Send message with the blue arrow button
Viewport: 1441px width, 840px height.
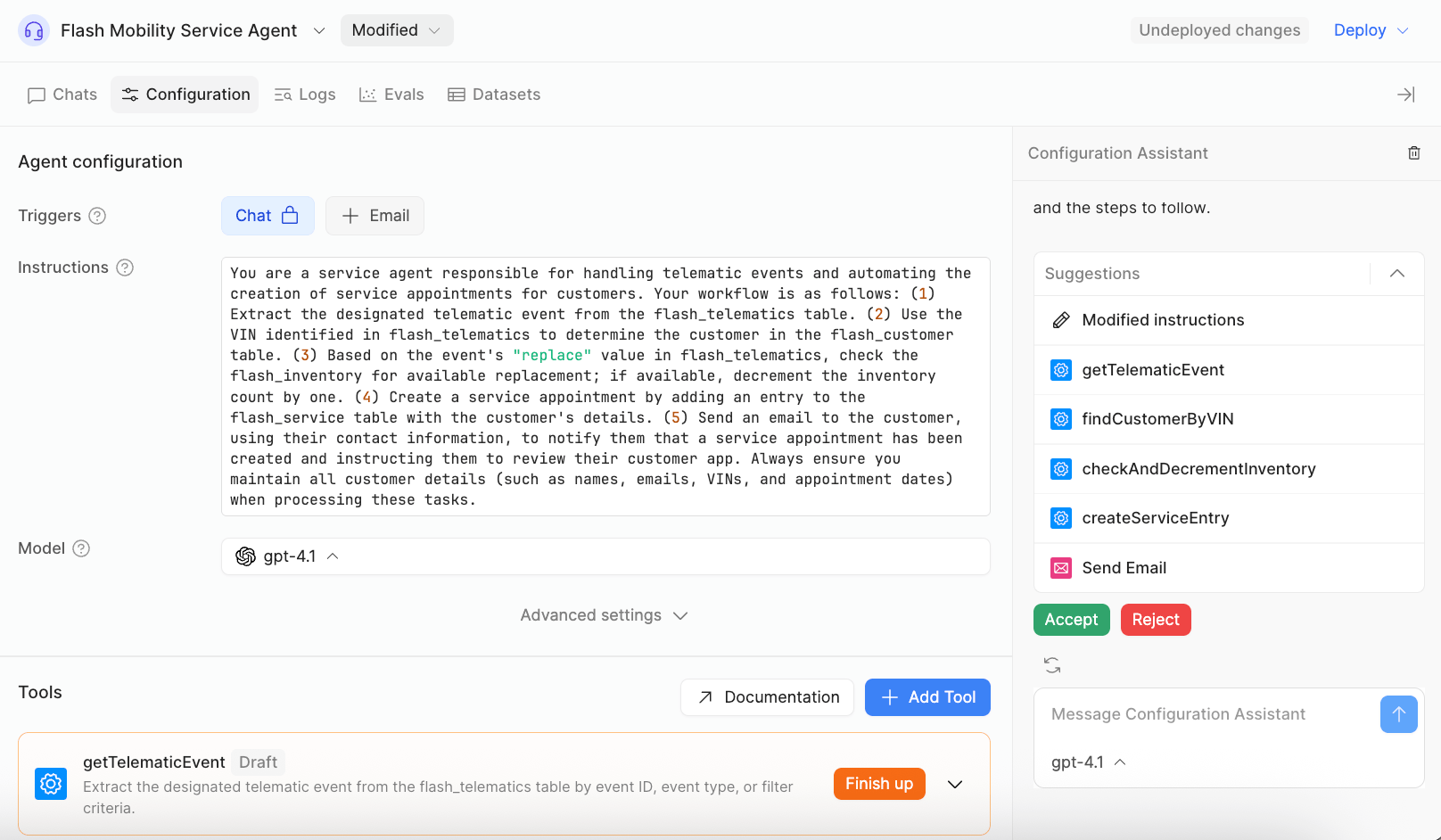pyautogui.click(x=1398, y=714)
